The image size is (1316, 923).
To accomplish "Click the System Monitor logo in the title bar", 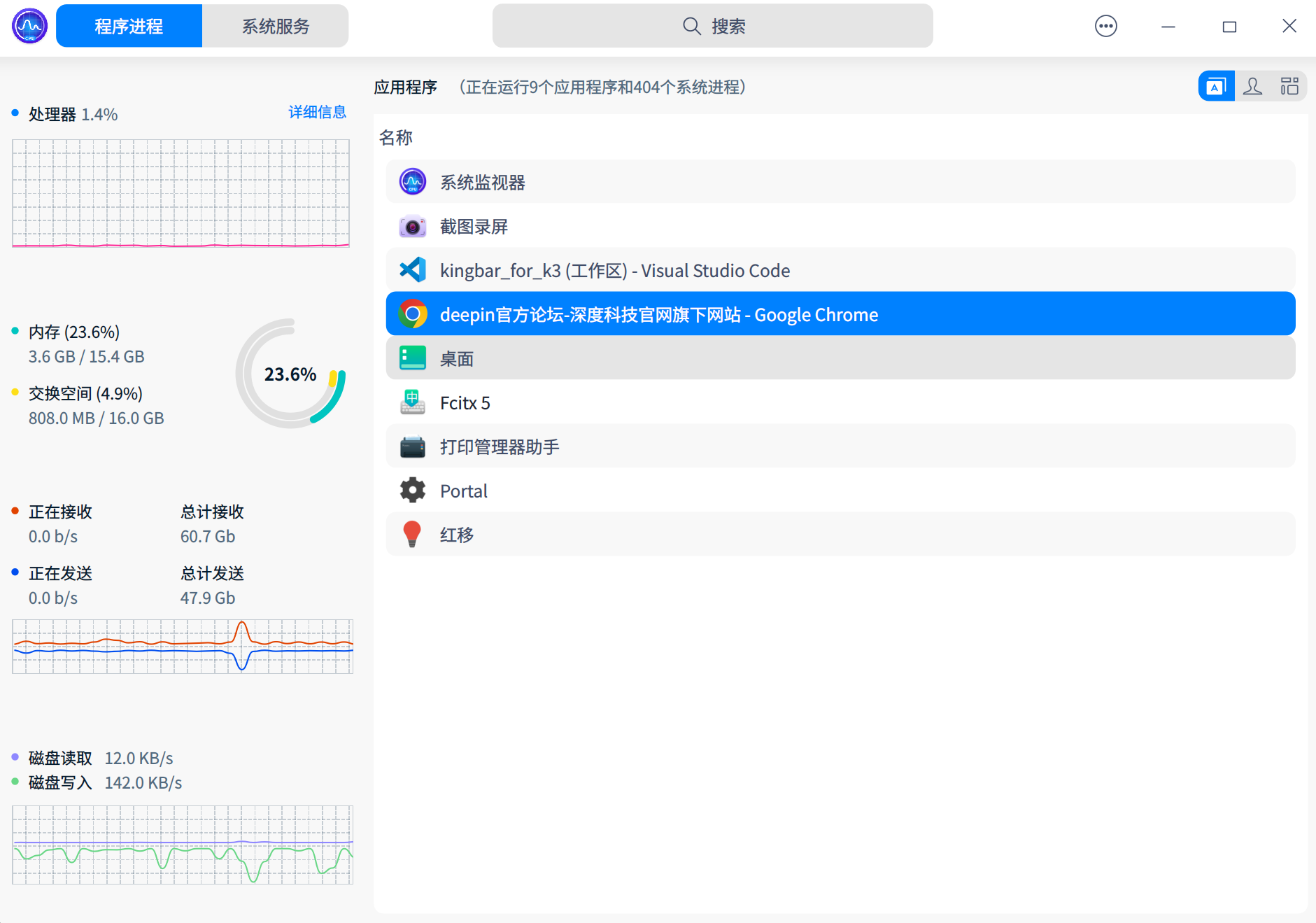I will click(x=29, y=25).
